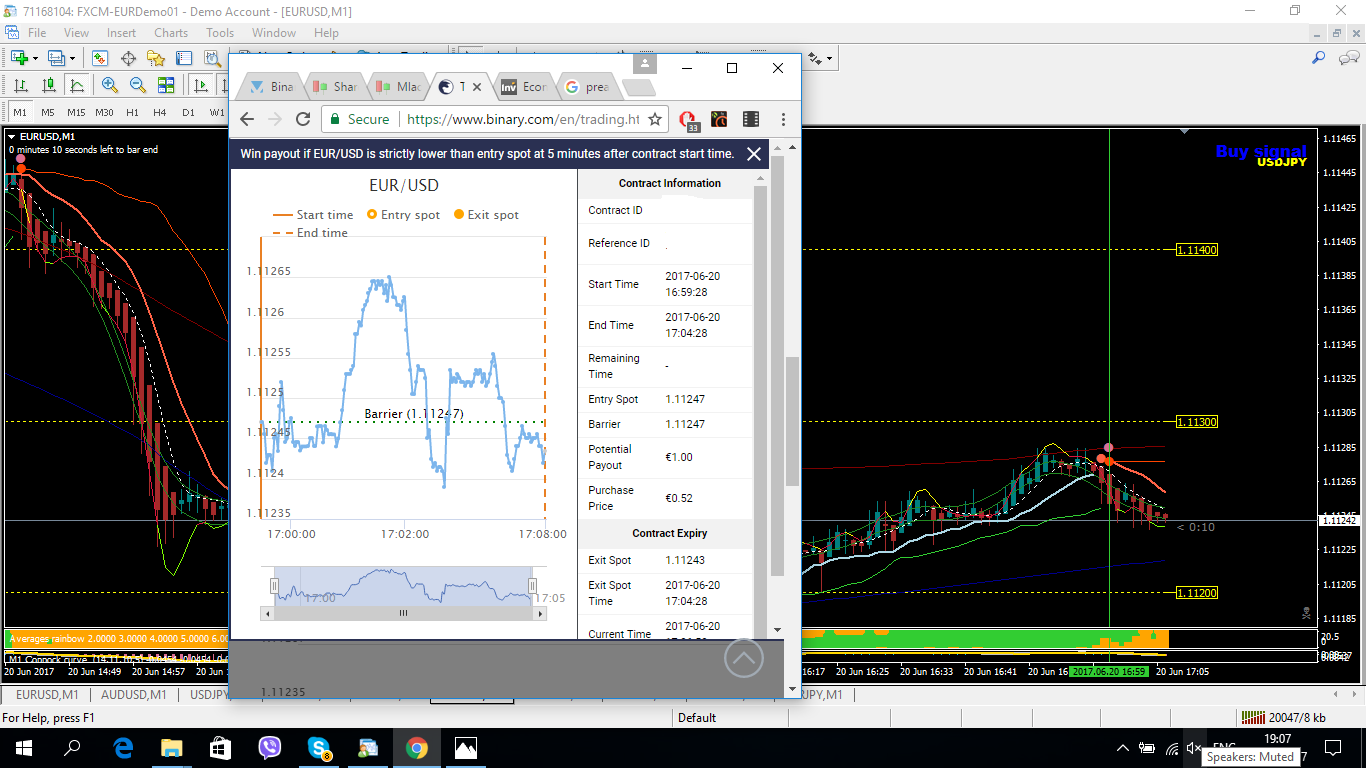Viewport: 1366px width, 768px height.
Task: Click the Zoom In magnifier icon
Action: (109, 85)
